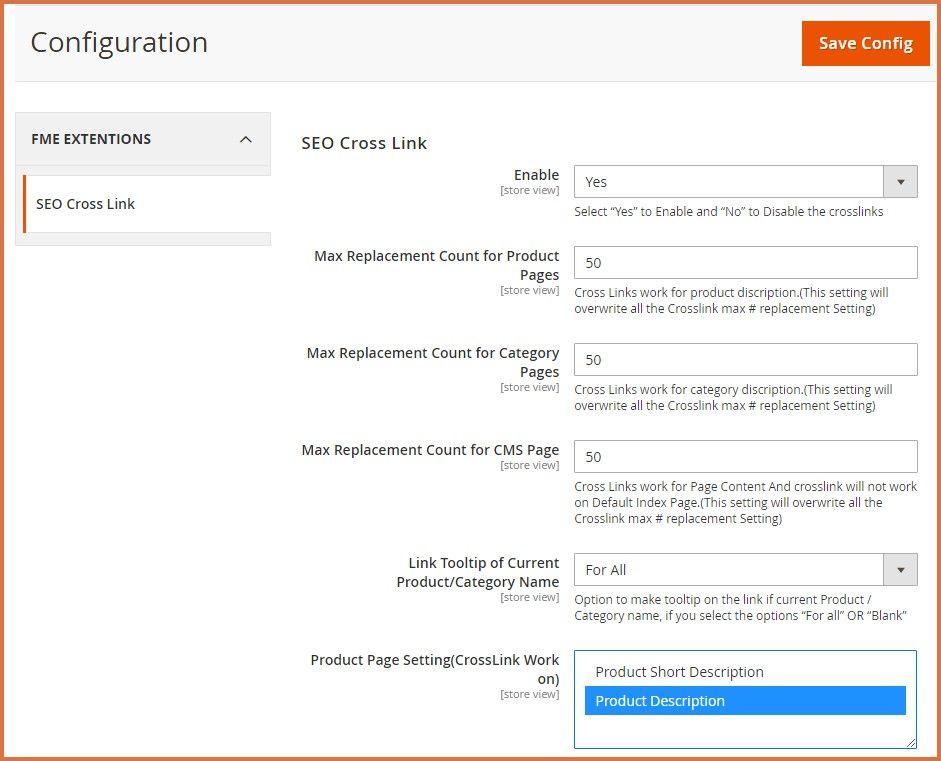The width and height of the screenshot is (941, 761).
Task: Click the FME EXTENTIONS section header text
Action: [91, 139]
